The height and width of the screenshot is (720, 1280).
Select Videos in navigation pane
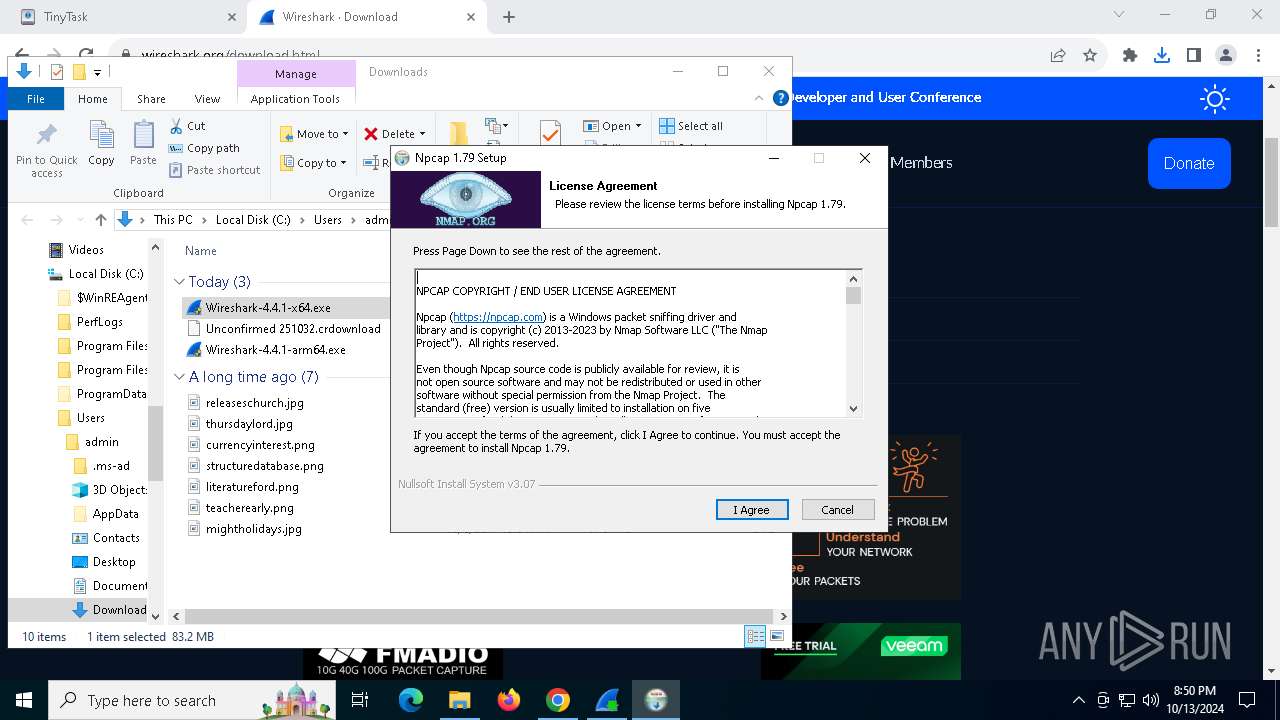pos(86,250)
